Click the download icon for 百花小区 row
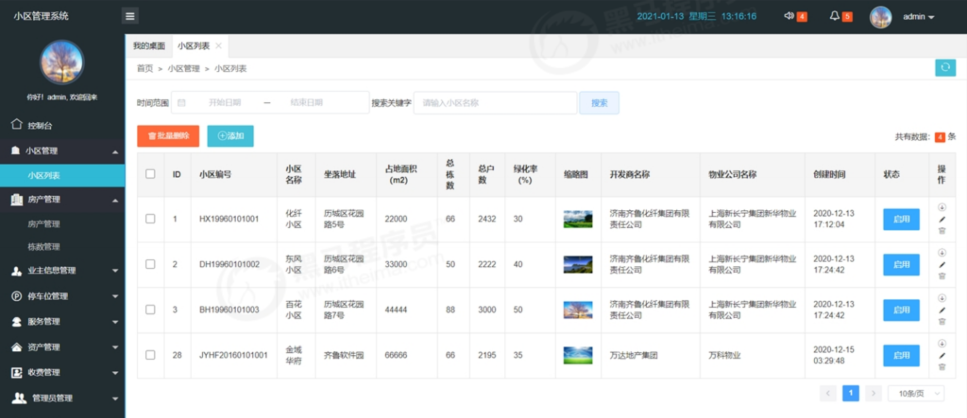Viewport: 967px width, 418px height. point(942,298)
